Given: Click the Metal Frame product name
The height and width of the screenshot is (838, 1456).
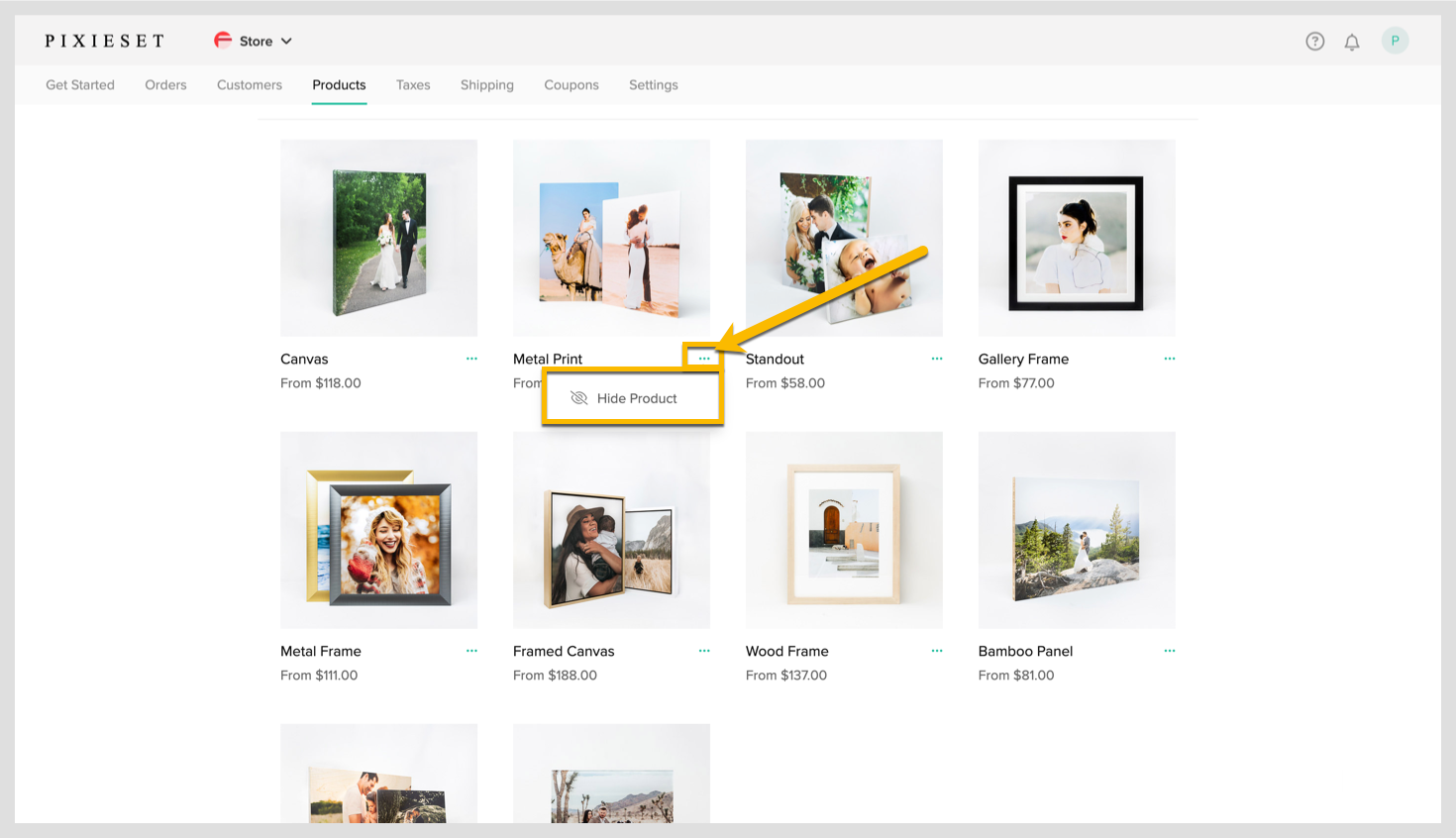Looking at the screenshot, I should point(321,651).
